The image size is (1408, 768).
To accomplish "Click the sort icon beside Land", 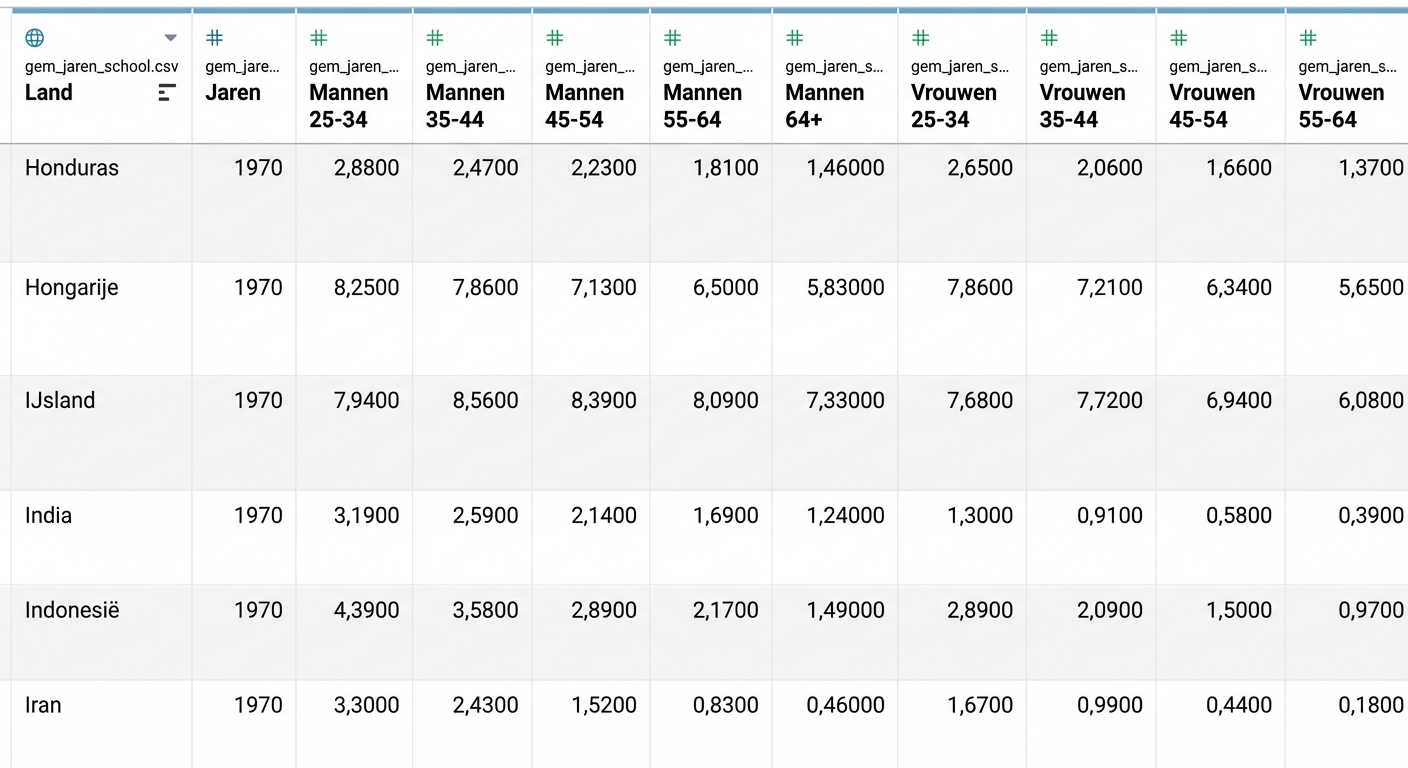I will [167, 93].
